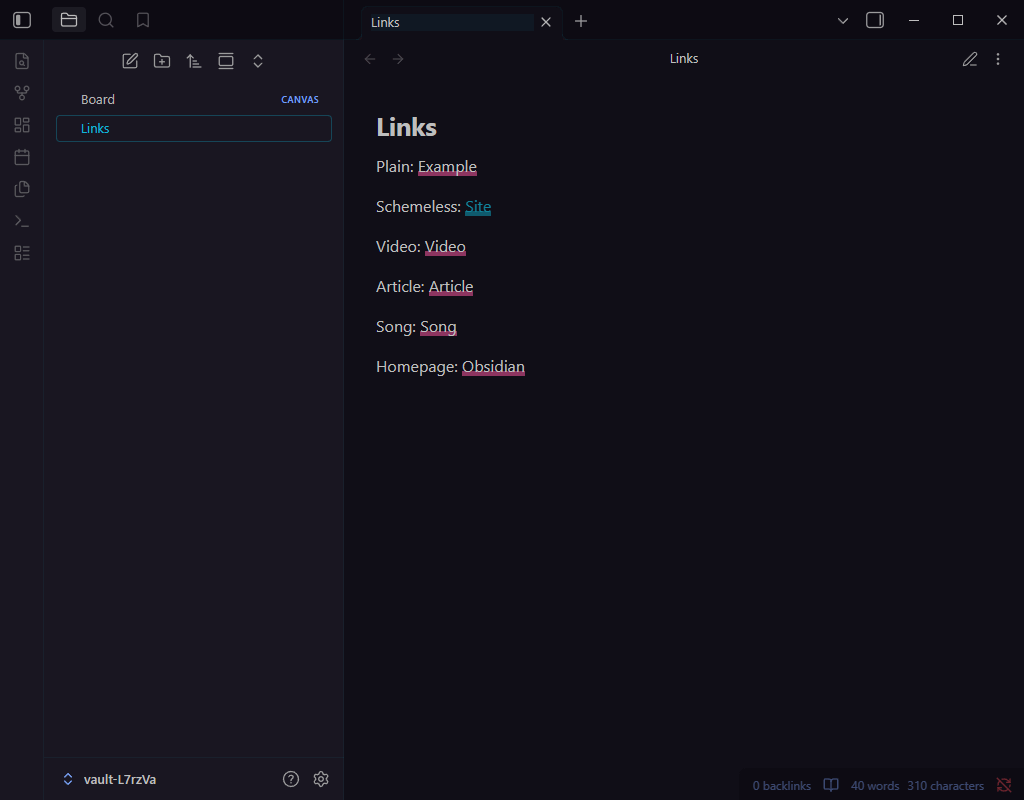This screenshot has height=800, width=1024.
Task: Create a new note
Action: pos(130,61)
